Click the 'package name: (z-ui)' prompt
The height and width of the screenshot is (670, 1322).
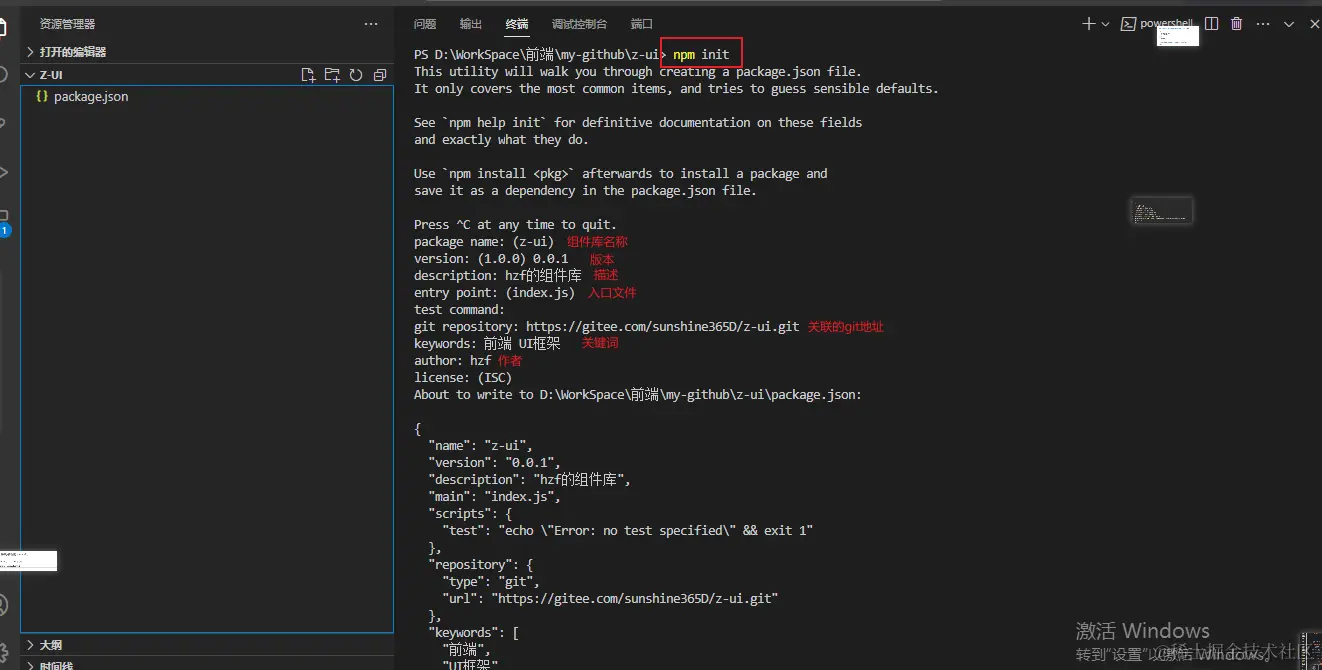(x=483, y=242)
